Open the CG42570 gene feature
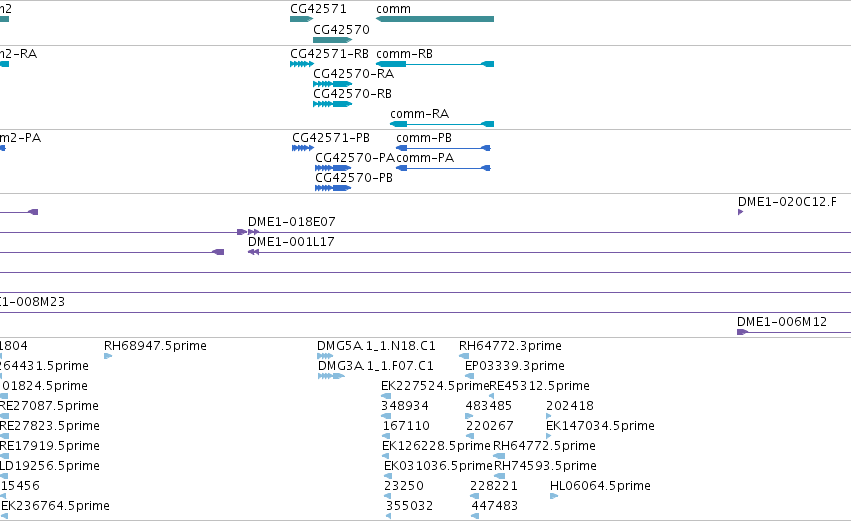 click(x=333, y=40)
